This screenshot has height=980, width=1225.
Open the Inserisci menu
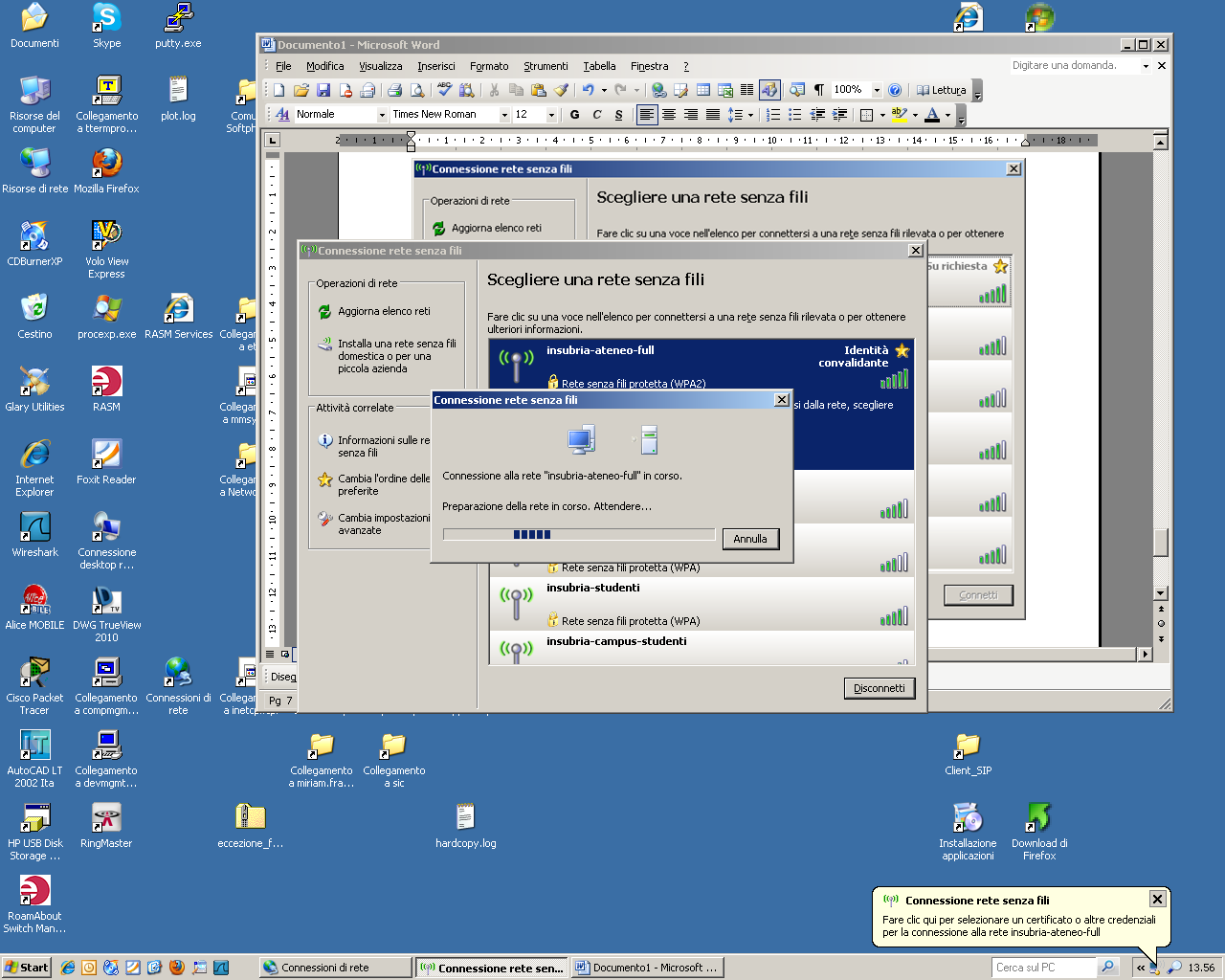(x=436, y=66)
